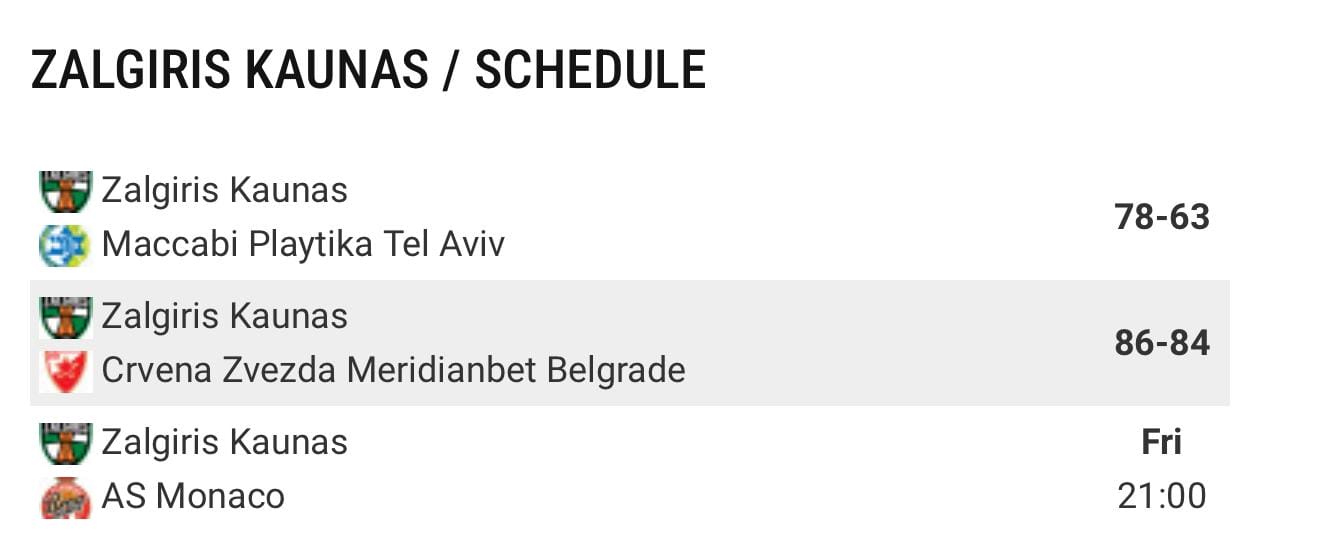Click the Crvena Zvezda red-white crest
Screen dimensions: 1320x535
click(65, 371)
